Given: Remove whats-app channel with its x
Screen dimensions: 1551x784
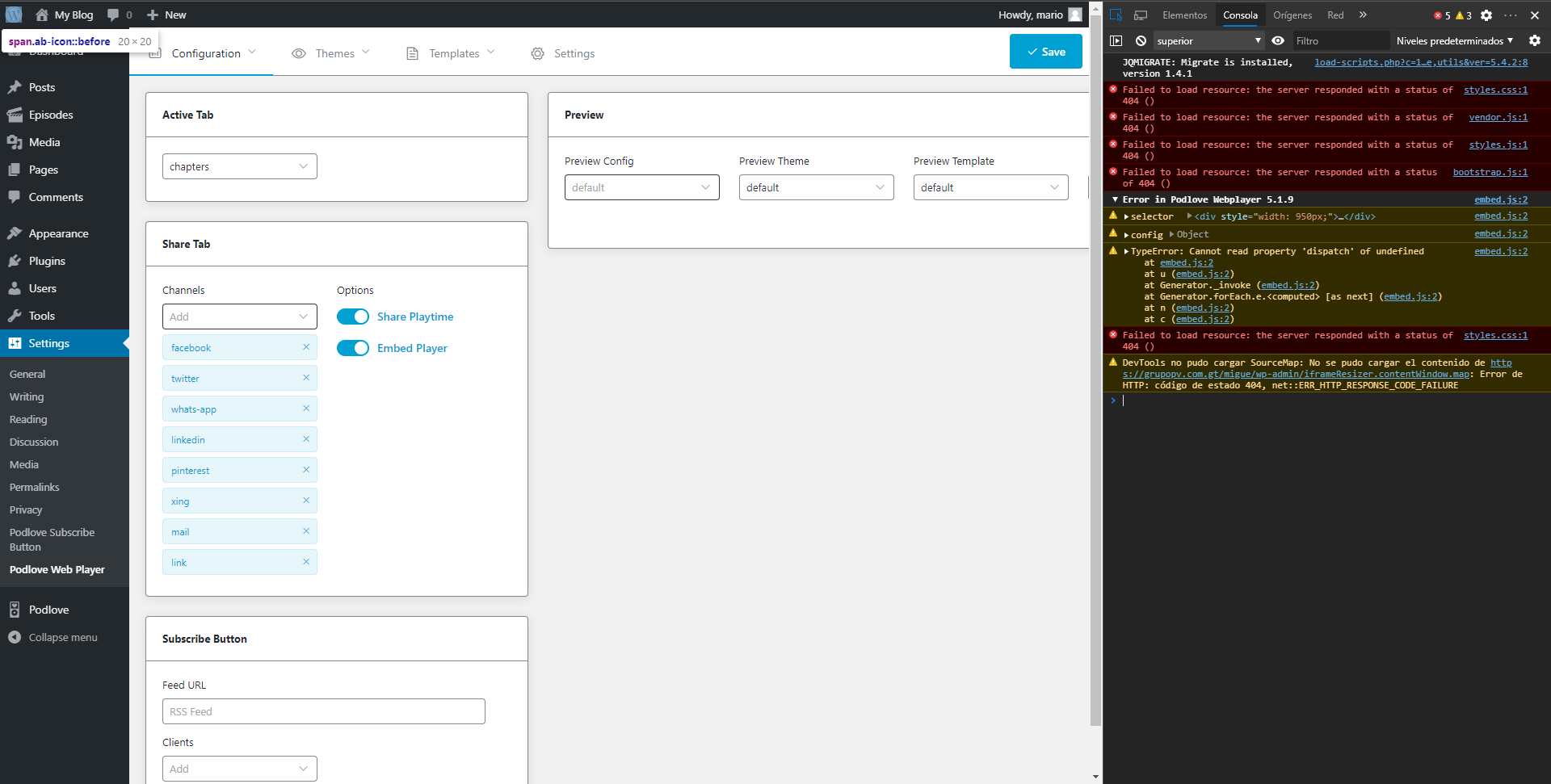Looking at the screenshot, I should point(306,409).
